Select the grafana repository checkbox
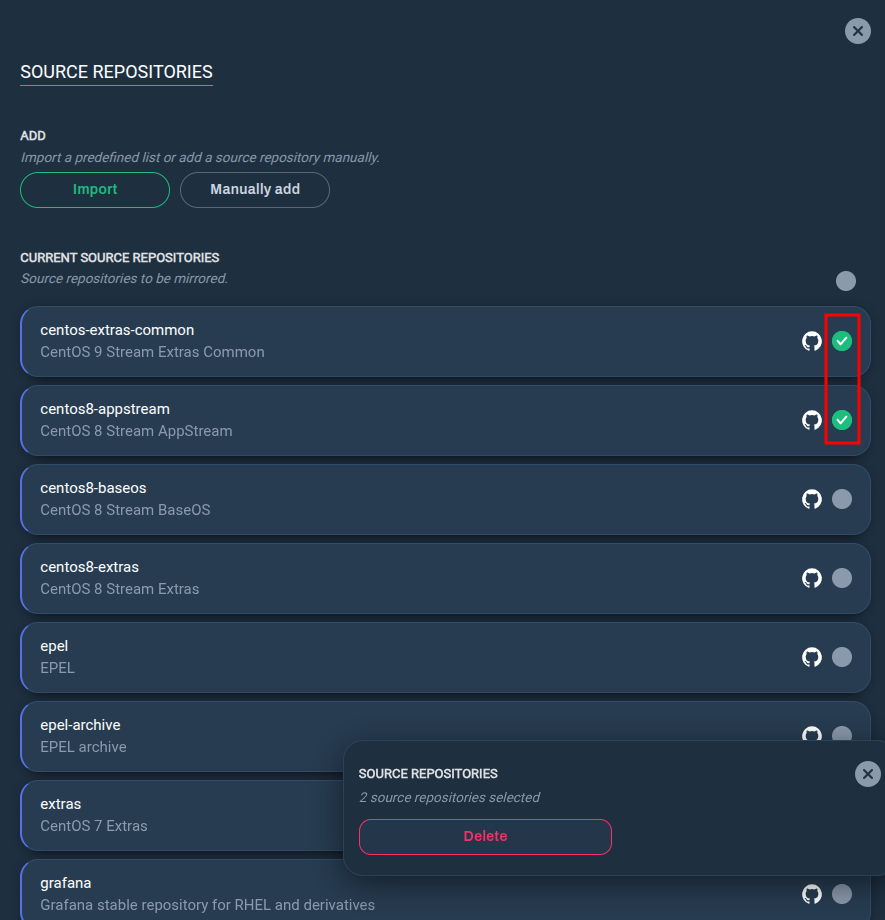Viewport: 885px width, 920px height. 842,894
